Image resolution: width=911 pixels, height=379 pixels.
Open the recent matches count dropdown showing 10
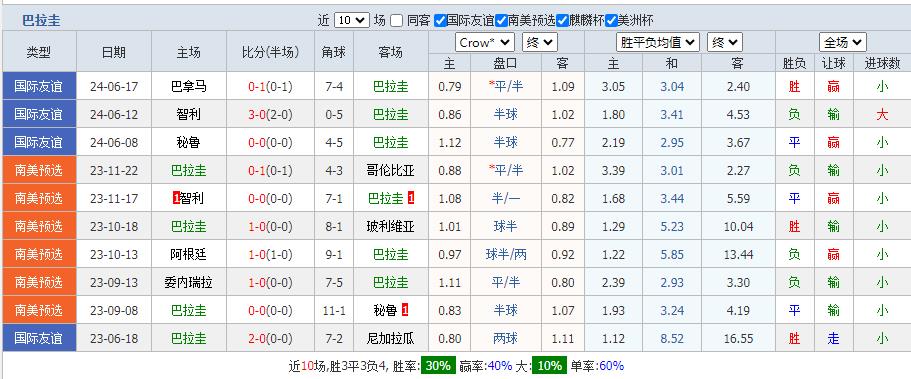click(x=352, y=20)
